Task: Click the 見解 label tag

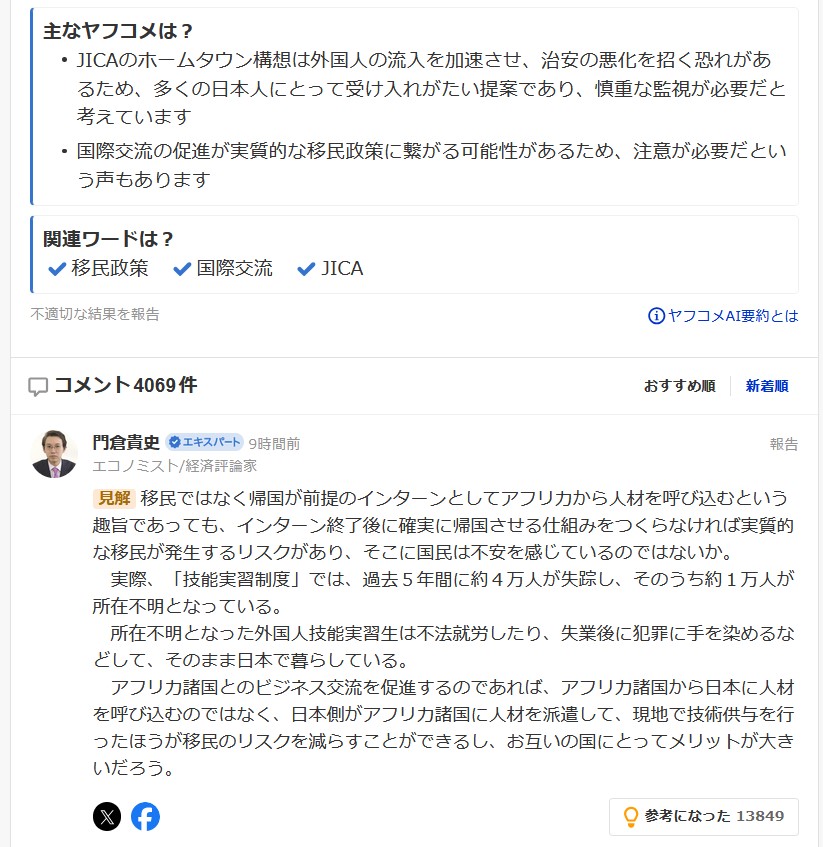Action: pos(114,498)
